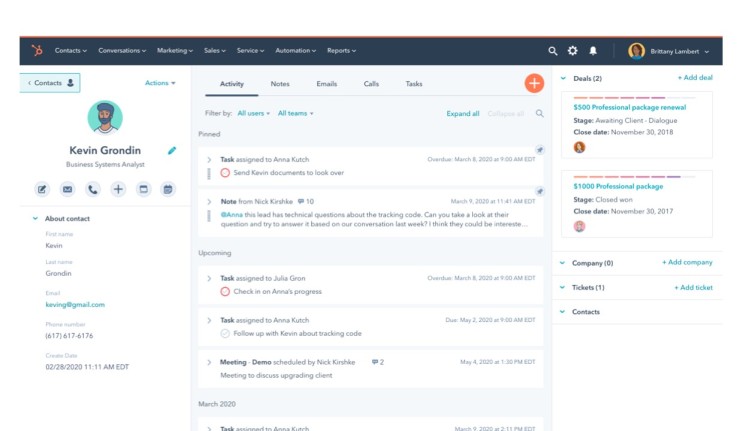The image size is (740, 431).
Task: Click the orange plus button to add activity
Action: tap(534, 84)
